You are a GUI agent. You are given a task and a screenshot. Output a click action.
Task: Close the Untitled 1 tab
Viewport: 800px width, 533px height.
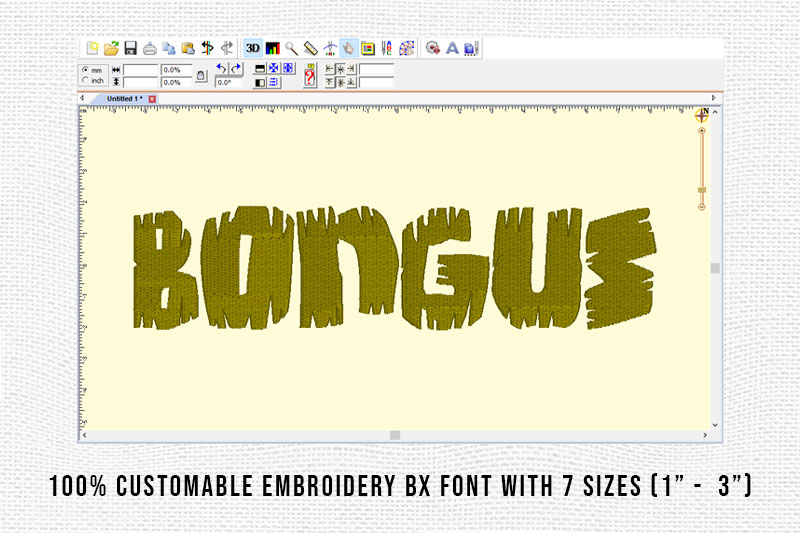pos(152,99)
